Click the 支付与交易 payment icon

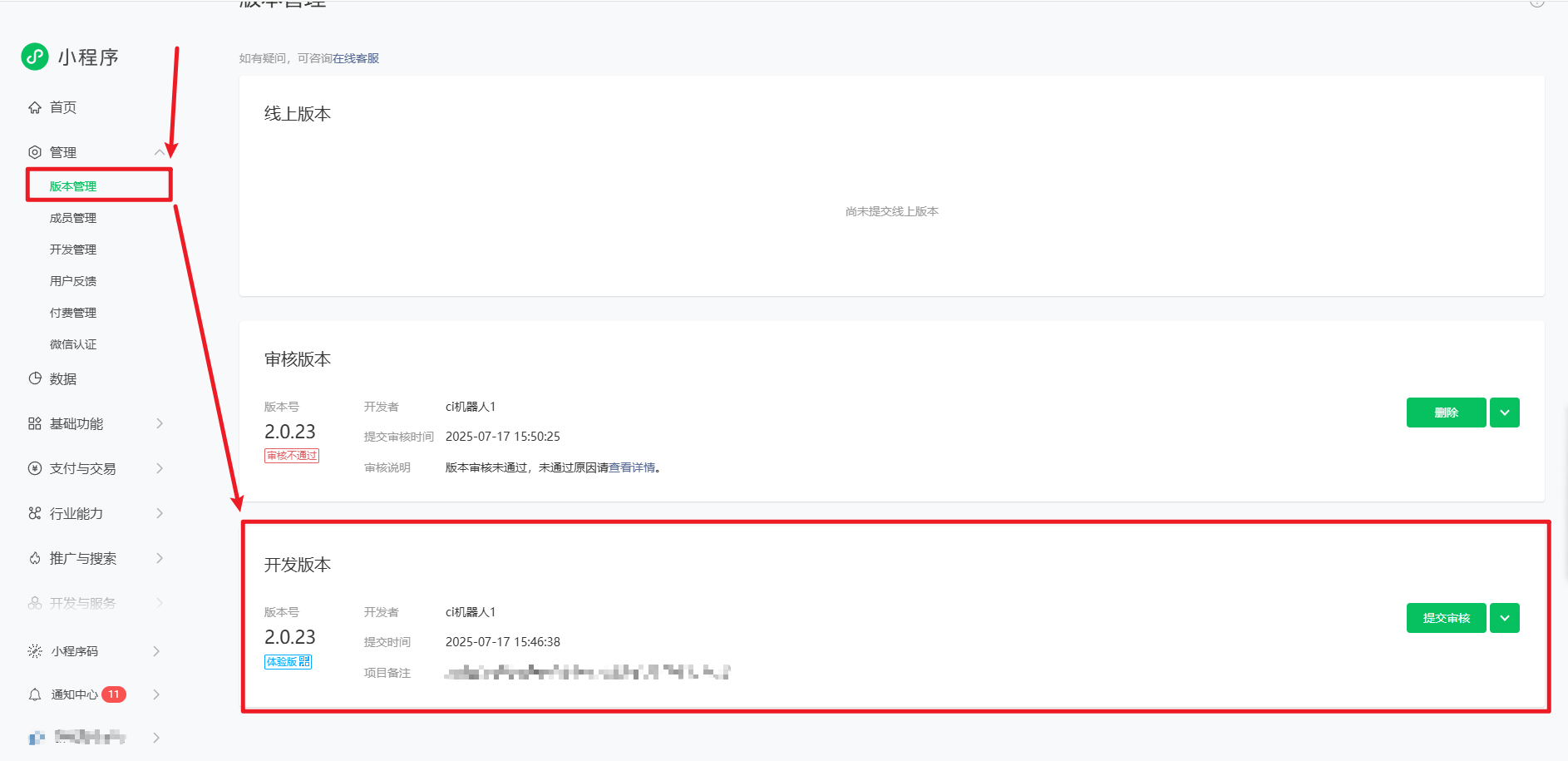pos(34,468)
